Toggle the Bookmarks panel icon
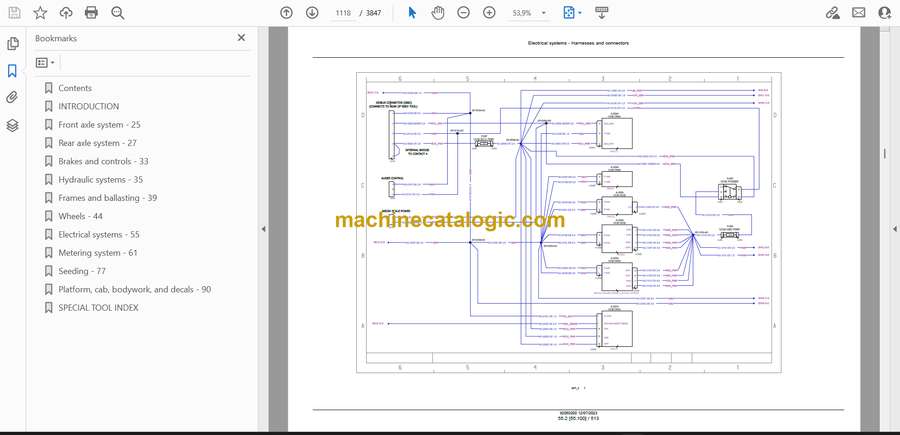This screenshot has width=900, height=435. (x=13, y=71)
